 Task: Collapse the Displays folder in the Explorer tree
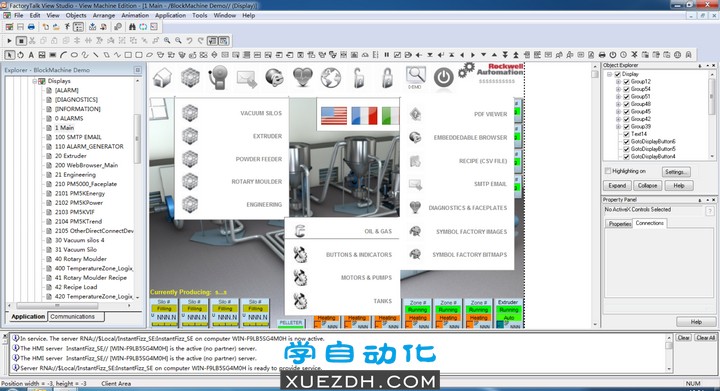(x=34, y=81)
